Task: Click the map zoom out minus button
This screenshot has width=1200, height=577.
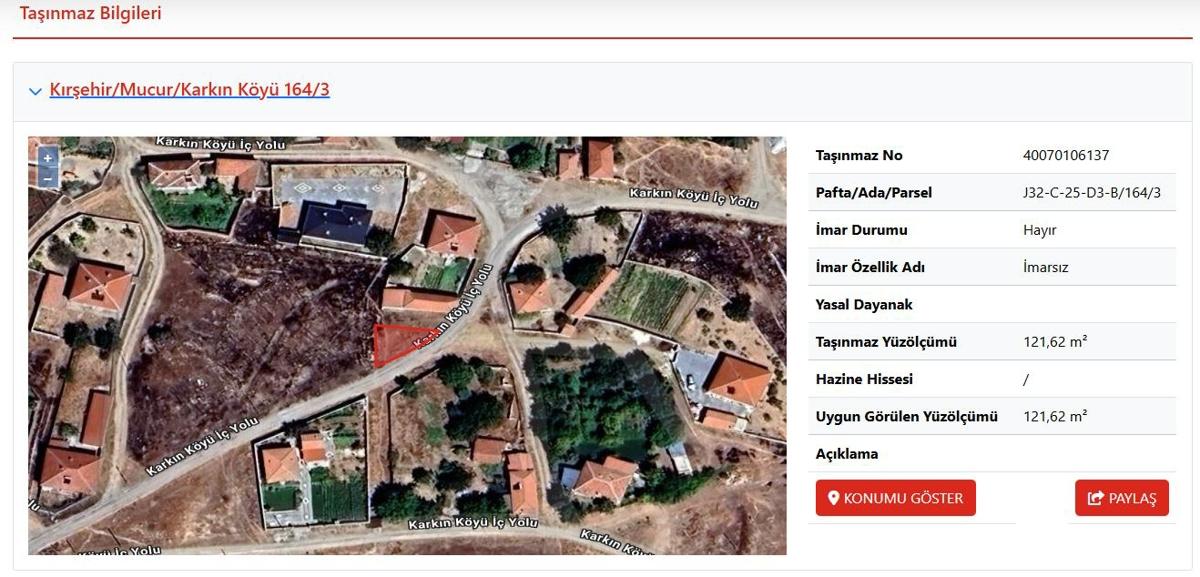Action: pos(47,178)
